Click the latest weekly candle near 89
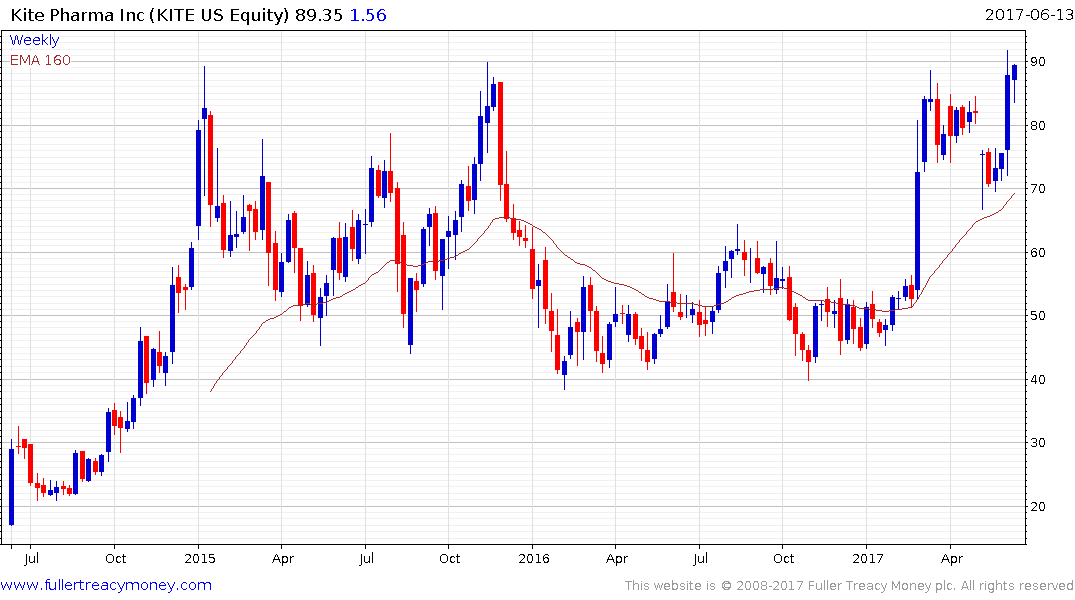 pos(1015,72)
